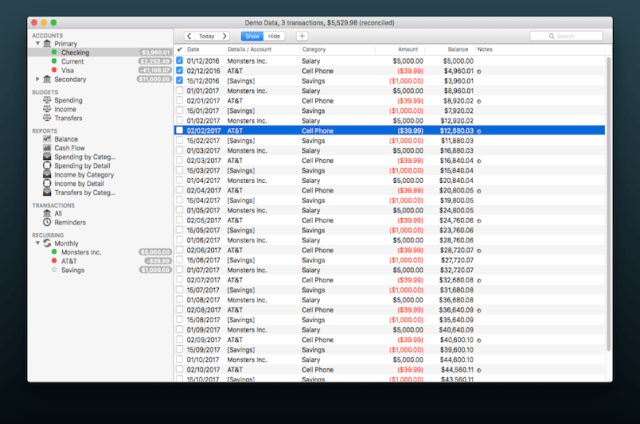Click the Primary account bank icon
The image size is (640, 424).
[47, 43]
